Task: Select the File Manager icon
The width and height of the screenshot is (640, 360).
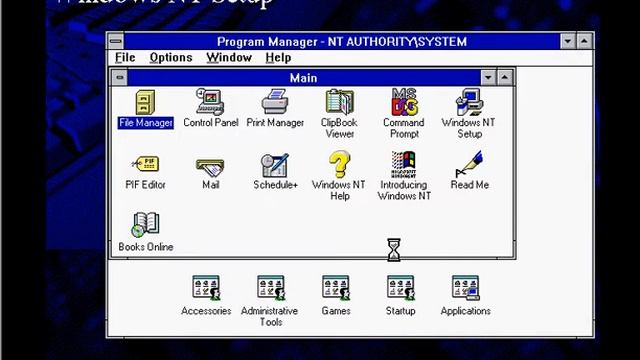Action: coord(145,102)
